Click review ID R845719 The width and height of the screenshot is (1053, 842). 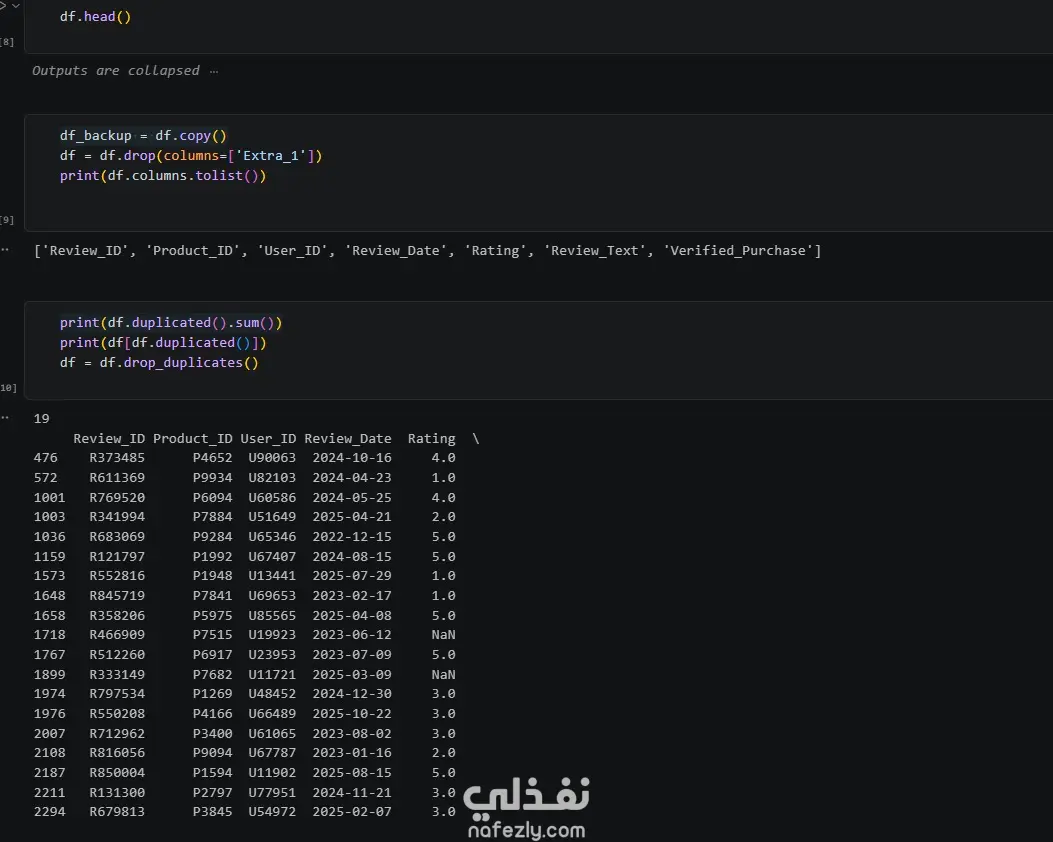(117, 596)
